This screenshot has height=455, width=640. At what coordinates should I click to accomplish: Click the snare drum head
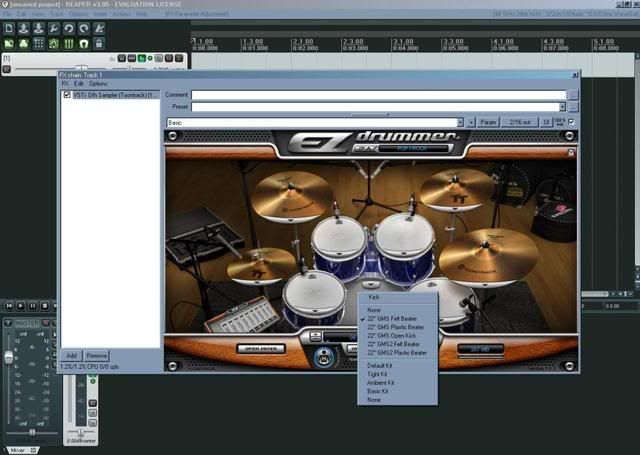point(314,293)
